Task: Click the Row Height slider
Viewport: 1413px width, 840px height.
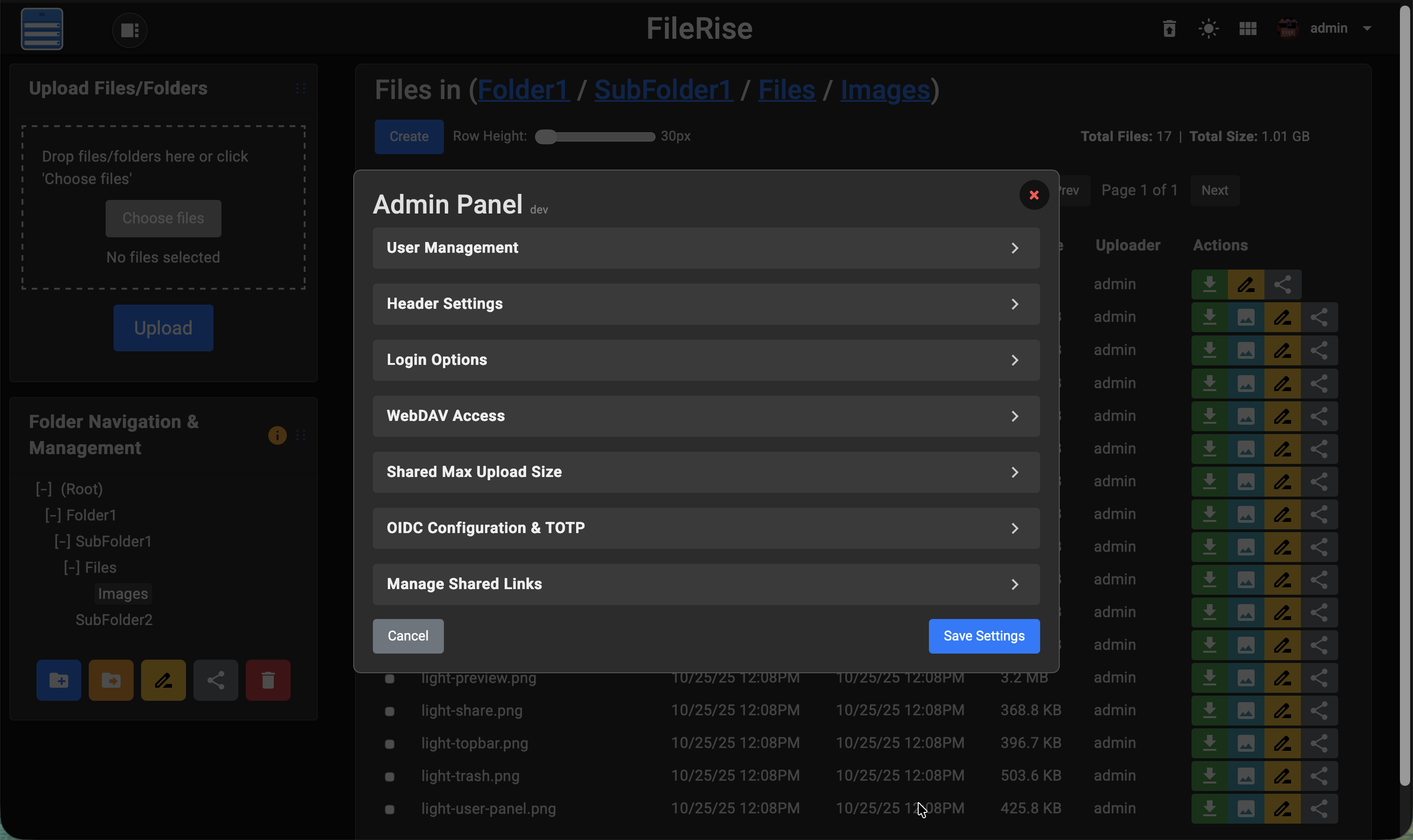Action: pos(595,137)
